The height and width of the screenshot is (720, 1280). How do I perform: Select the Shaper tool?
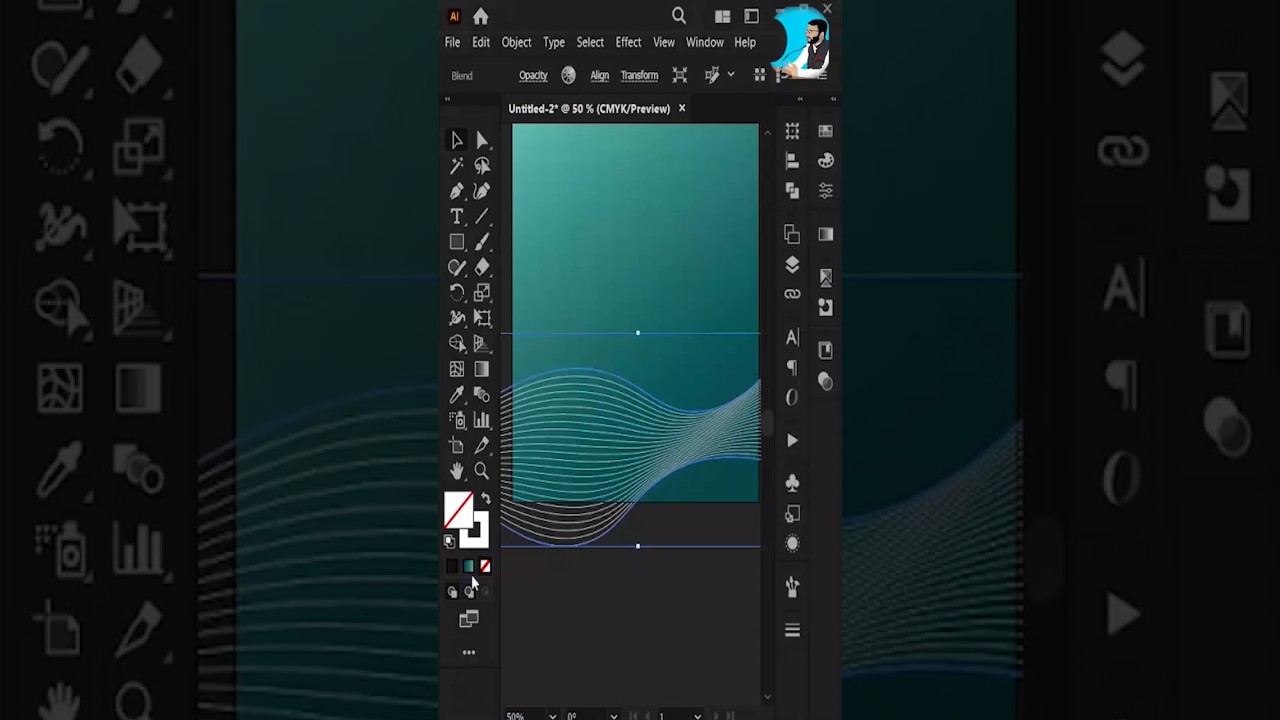(457, 267)
